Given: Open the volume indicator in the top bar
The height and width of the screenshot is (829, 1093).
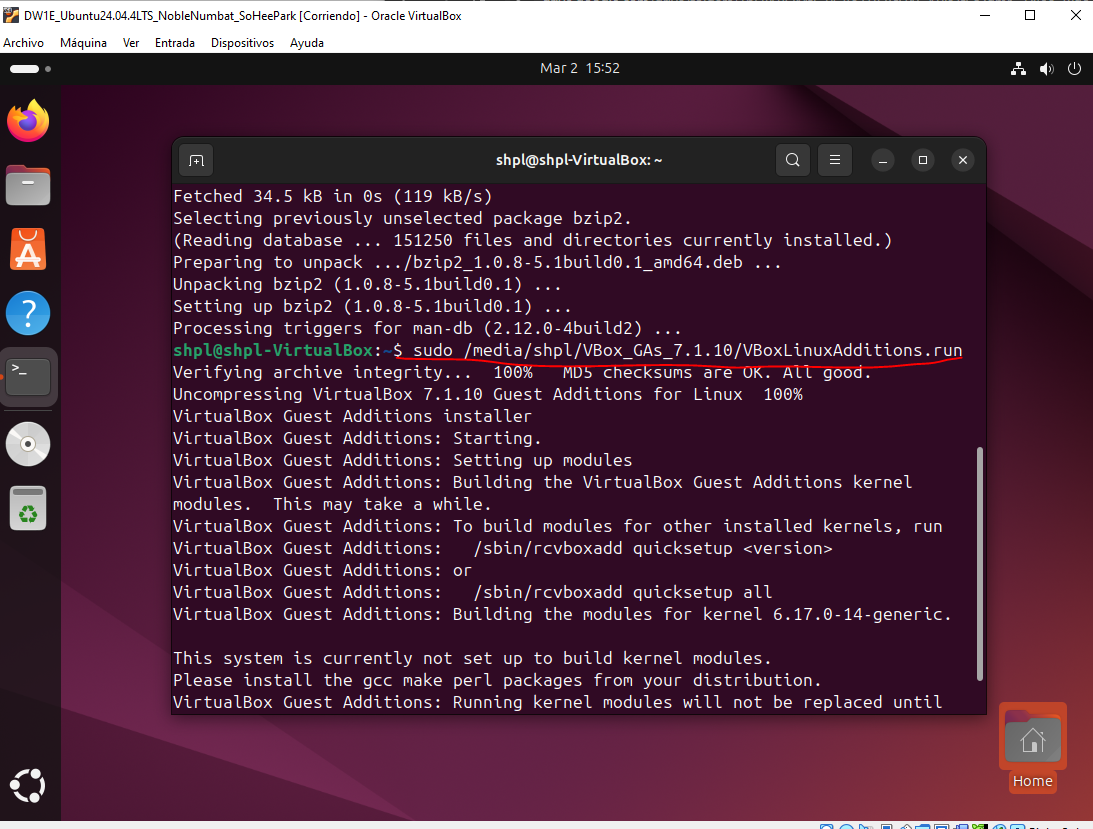Looking at the screenshot, I should pyautogui.click(x=1046, y=68).
